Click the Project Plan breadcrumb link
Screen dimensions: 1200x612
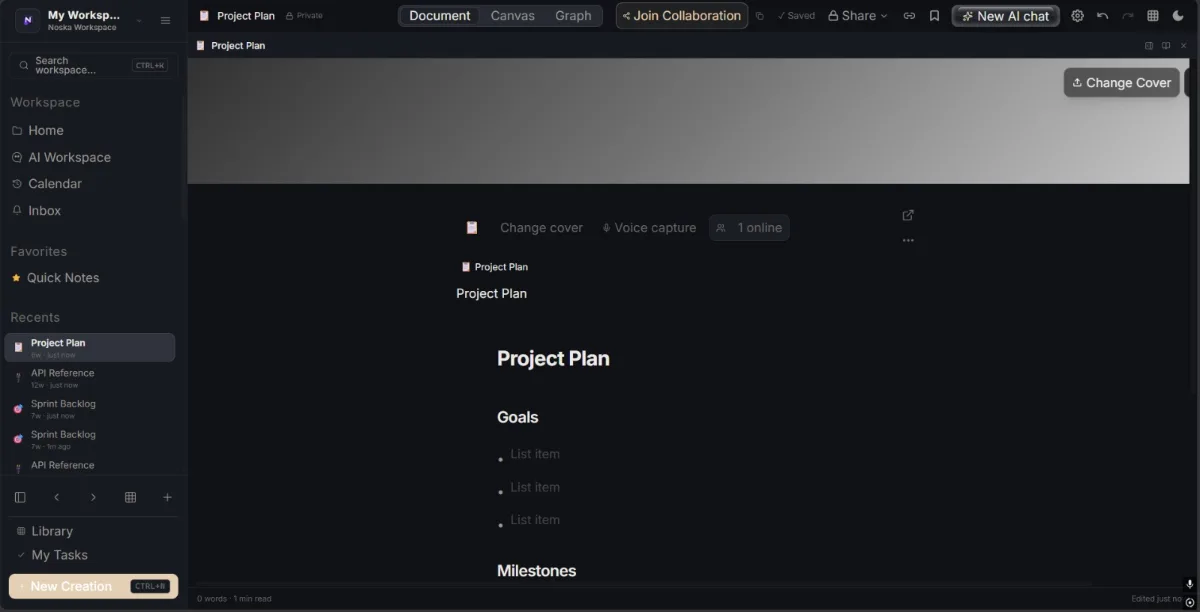coord(494,267)
